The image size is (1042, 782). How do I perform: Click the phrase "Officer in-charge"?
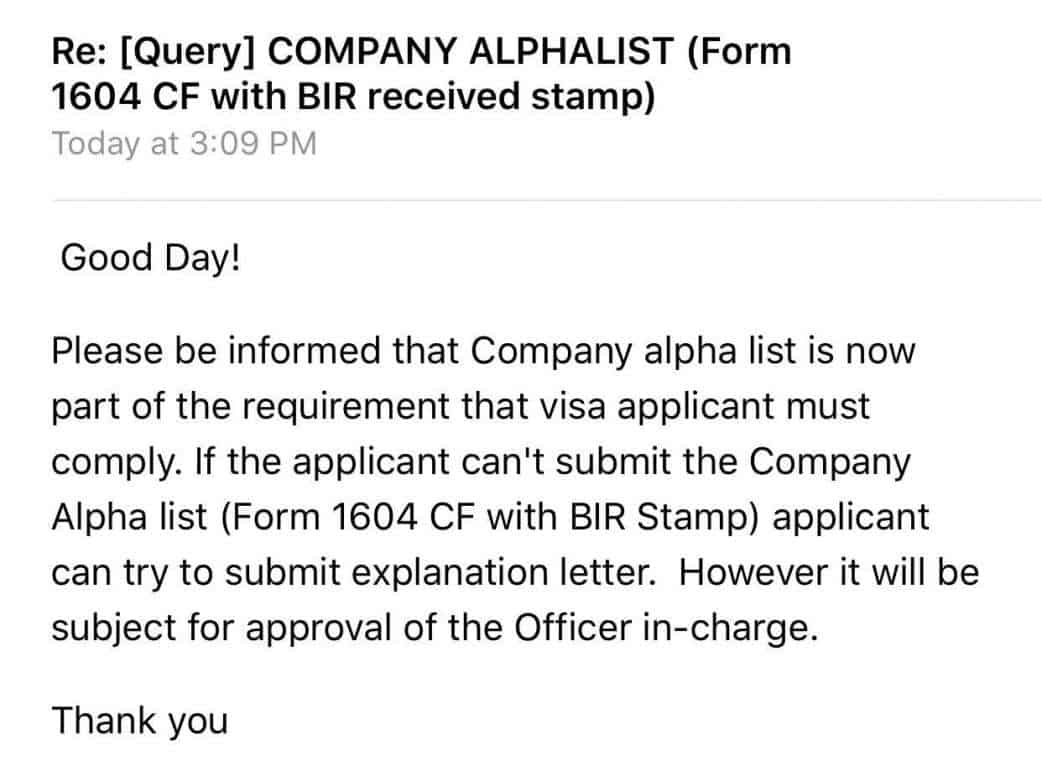tap(672, 628)
